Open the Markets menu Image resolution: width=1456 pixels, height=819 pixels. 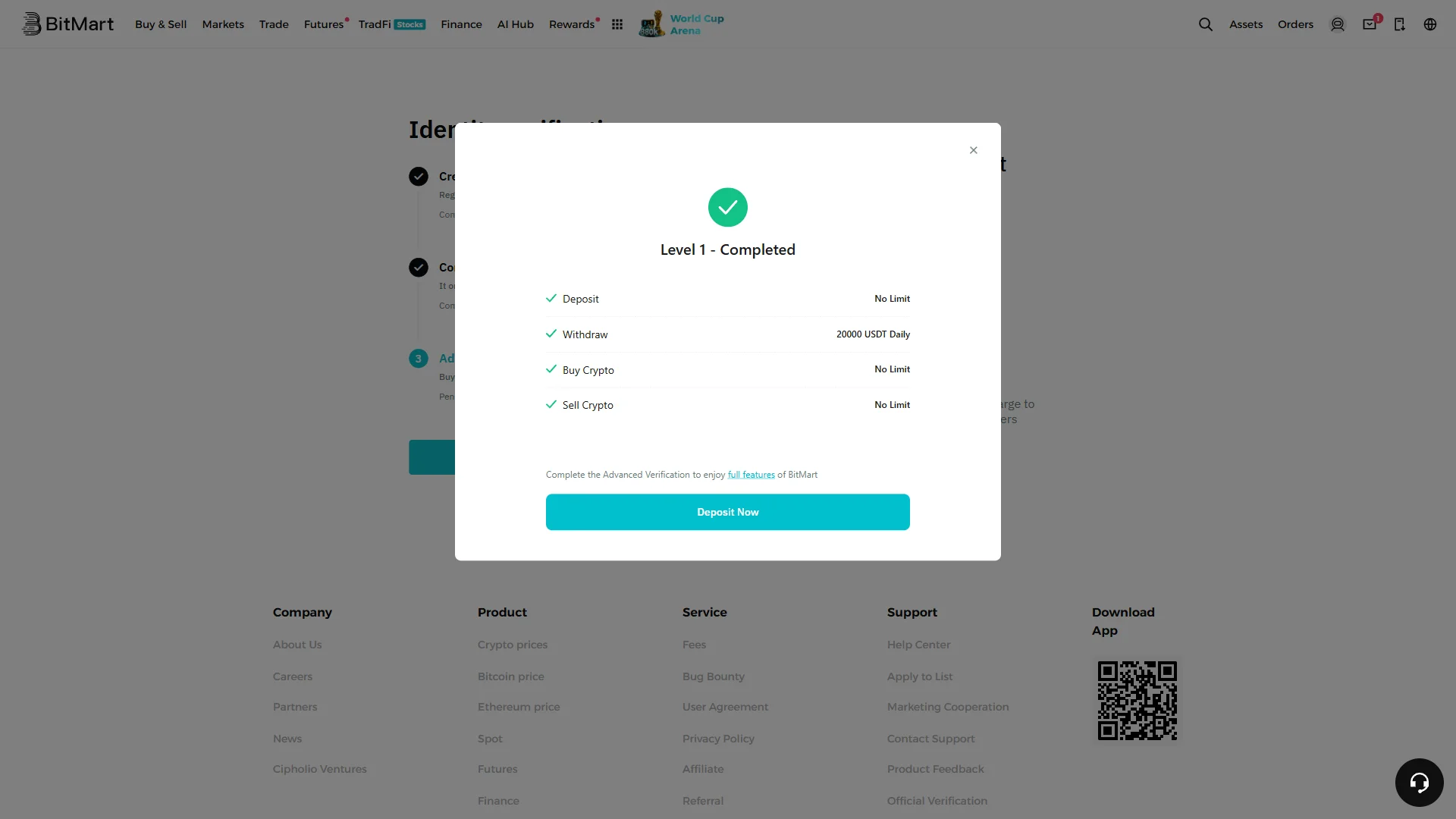(x=223, y=24)
